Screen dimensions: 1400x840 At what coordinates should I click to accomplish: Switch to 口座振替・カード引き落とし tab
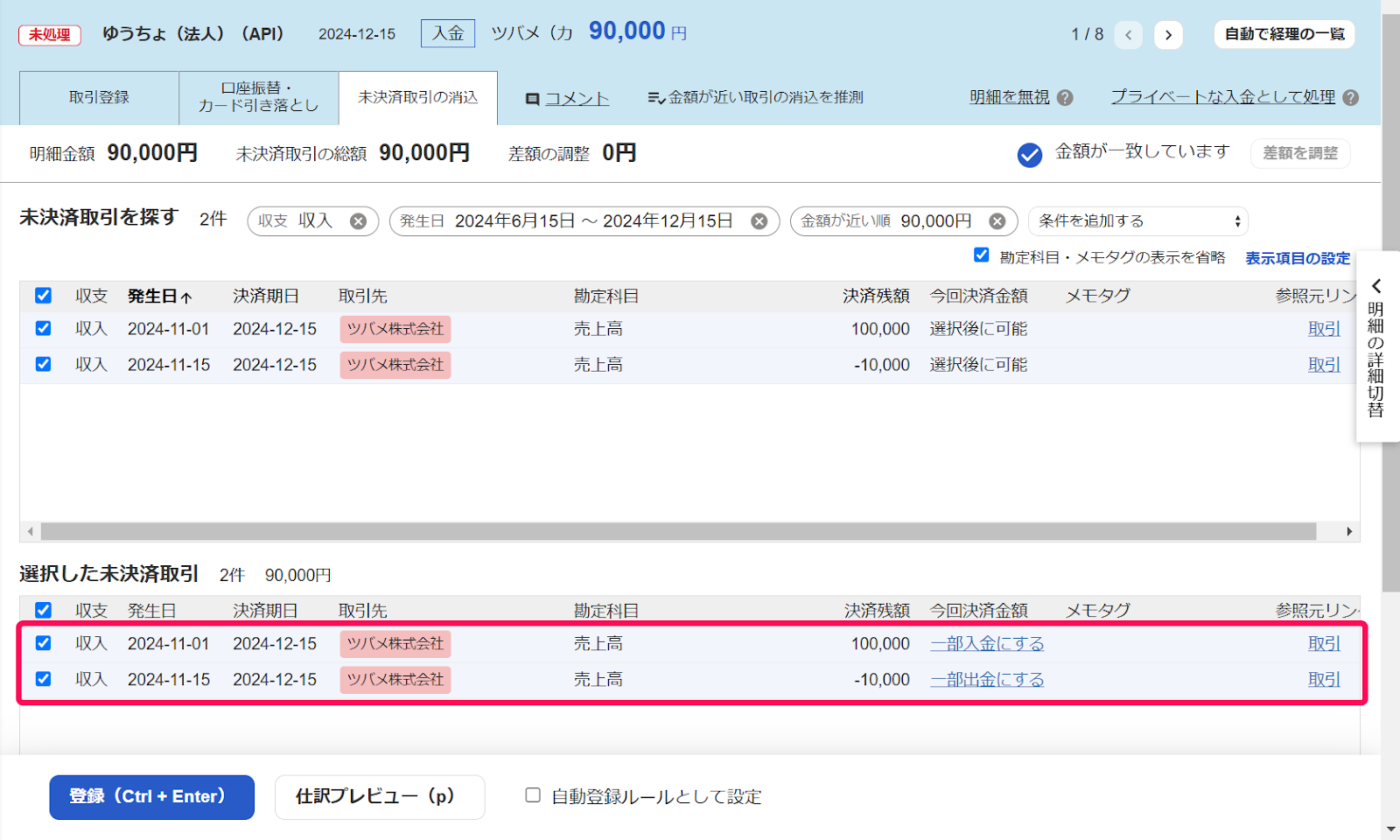[x=258, y=98]
